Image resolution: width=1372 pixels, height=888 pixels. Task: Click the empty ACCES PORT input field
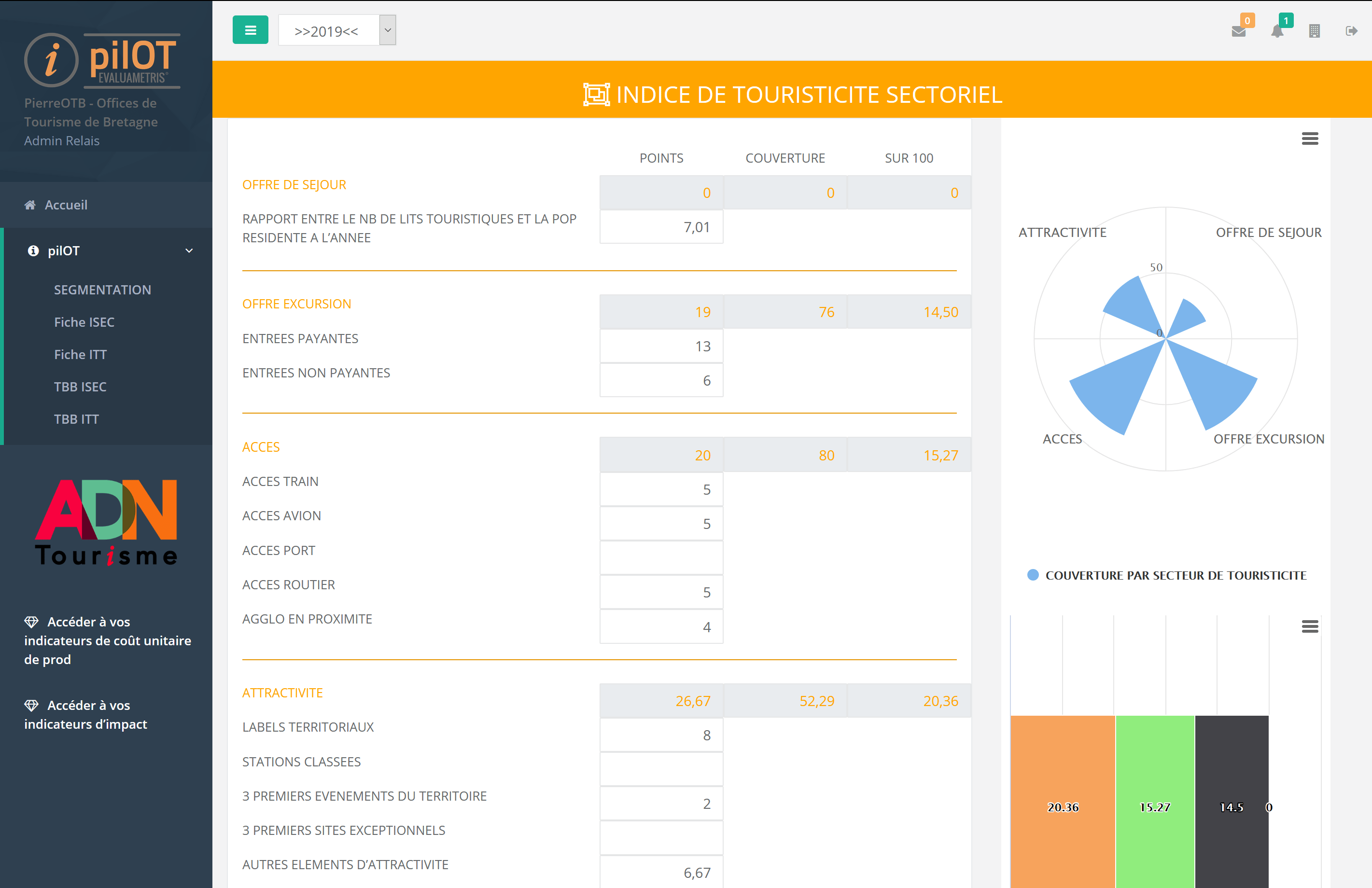click(x=661, y=558)
